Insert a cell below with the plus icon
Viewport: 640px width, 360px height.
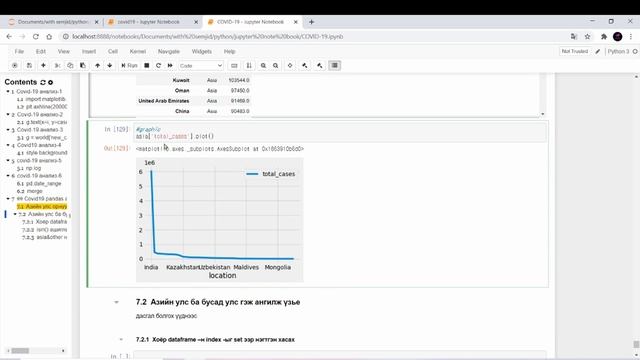coord(43,65)
